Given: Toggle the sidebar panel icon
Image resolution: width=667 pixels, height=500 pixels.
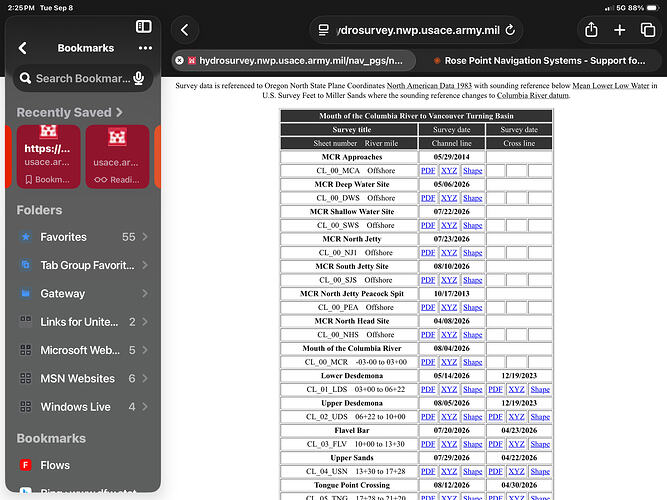Looking at the screenshot, I should click(x=143, y=26).
